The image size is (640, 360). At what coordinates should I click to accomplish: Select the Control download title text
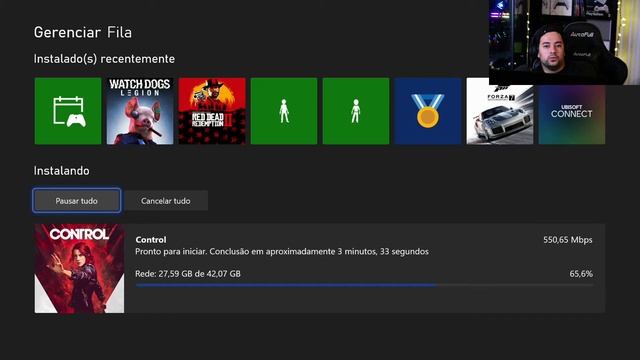click(151, 240)
